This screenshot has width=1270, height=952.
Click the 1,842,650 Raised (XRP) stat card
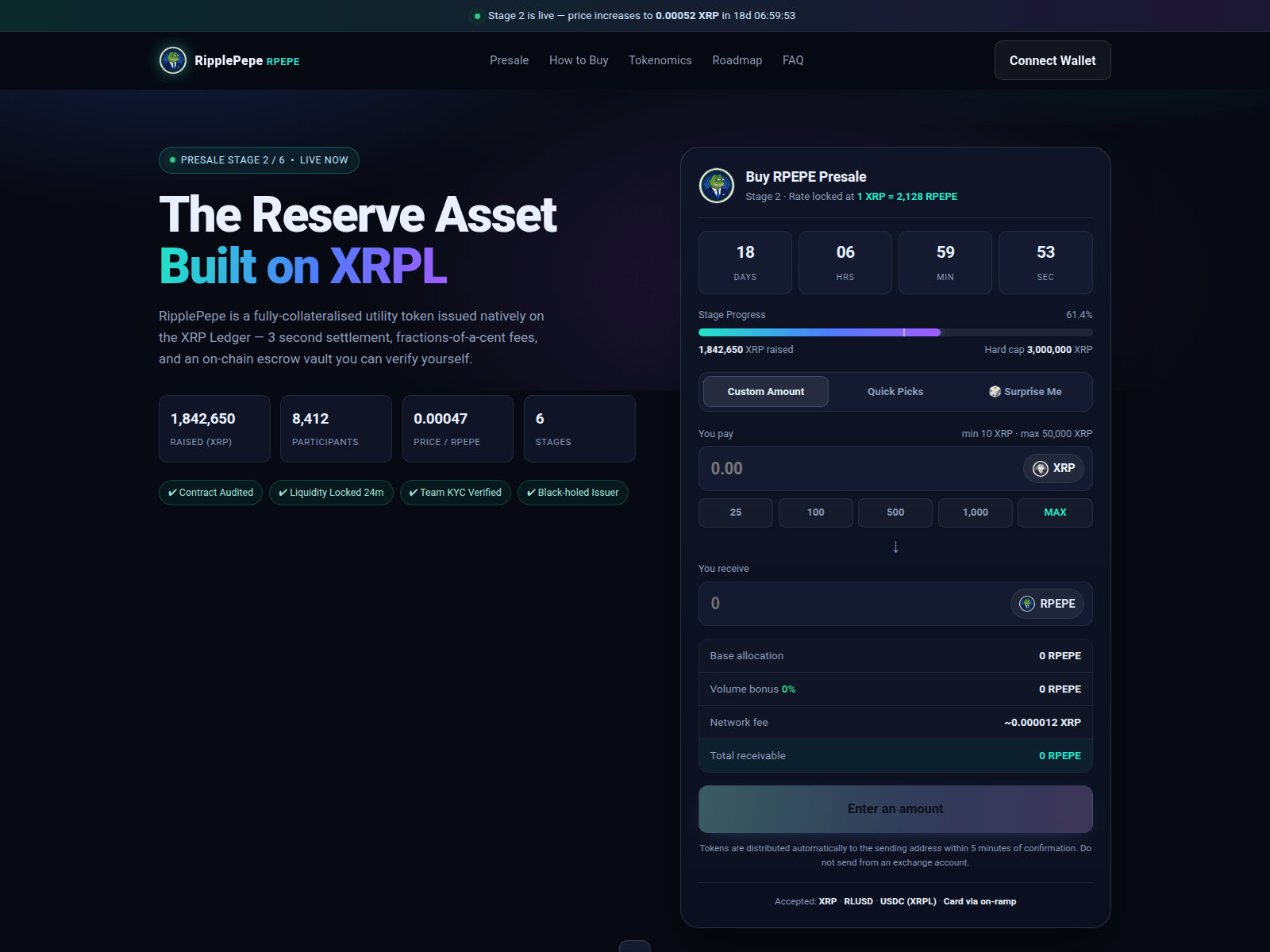(x=214, y=428)
